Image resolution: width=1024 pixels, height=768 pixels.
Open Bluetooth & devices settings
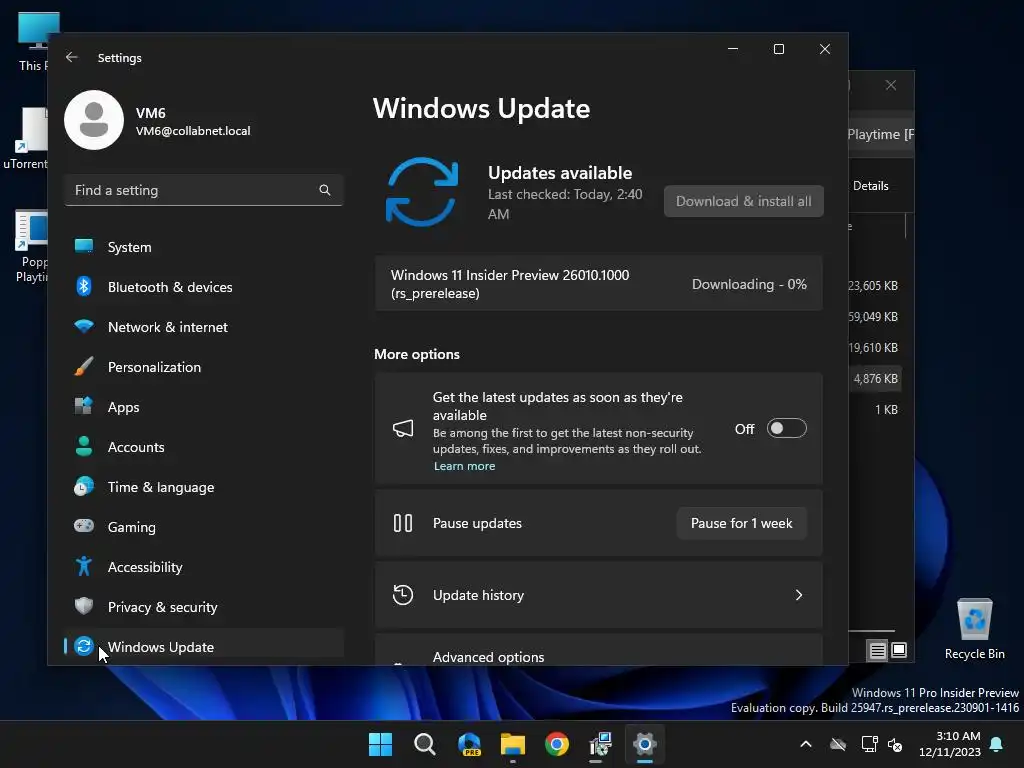pyautogui.click(x=204, y=287)
